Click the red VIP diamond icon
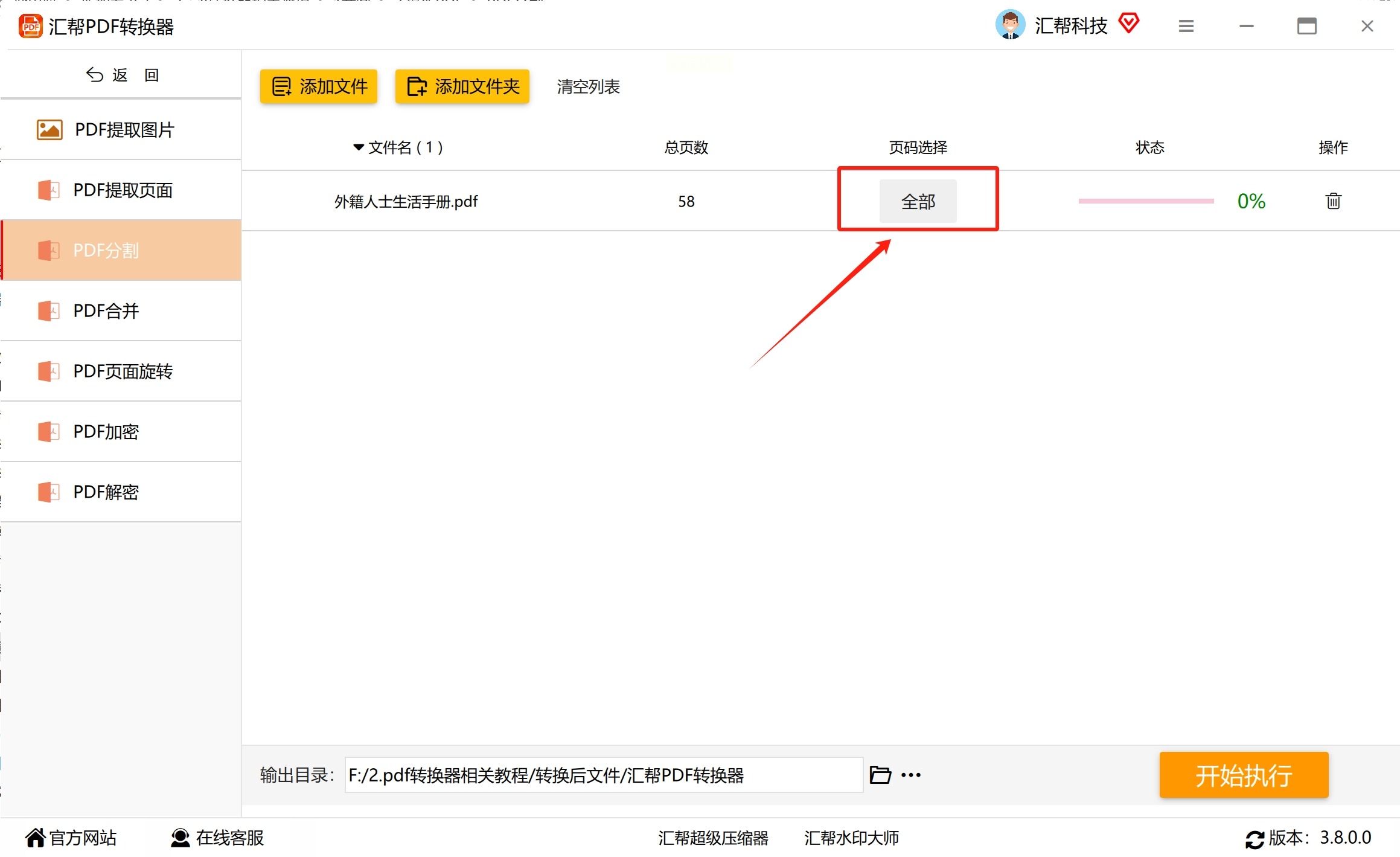 click(x=1128, y=24)
